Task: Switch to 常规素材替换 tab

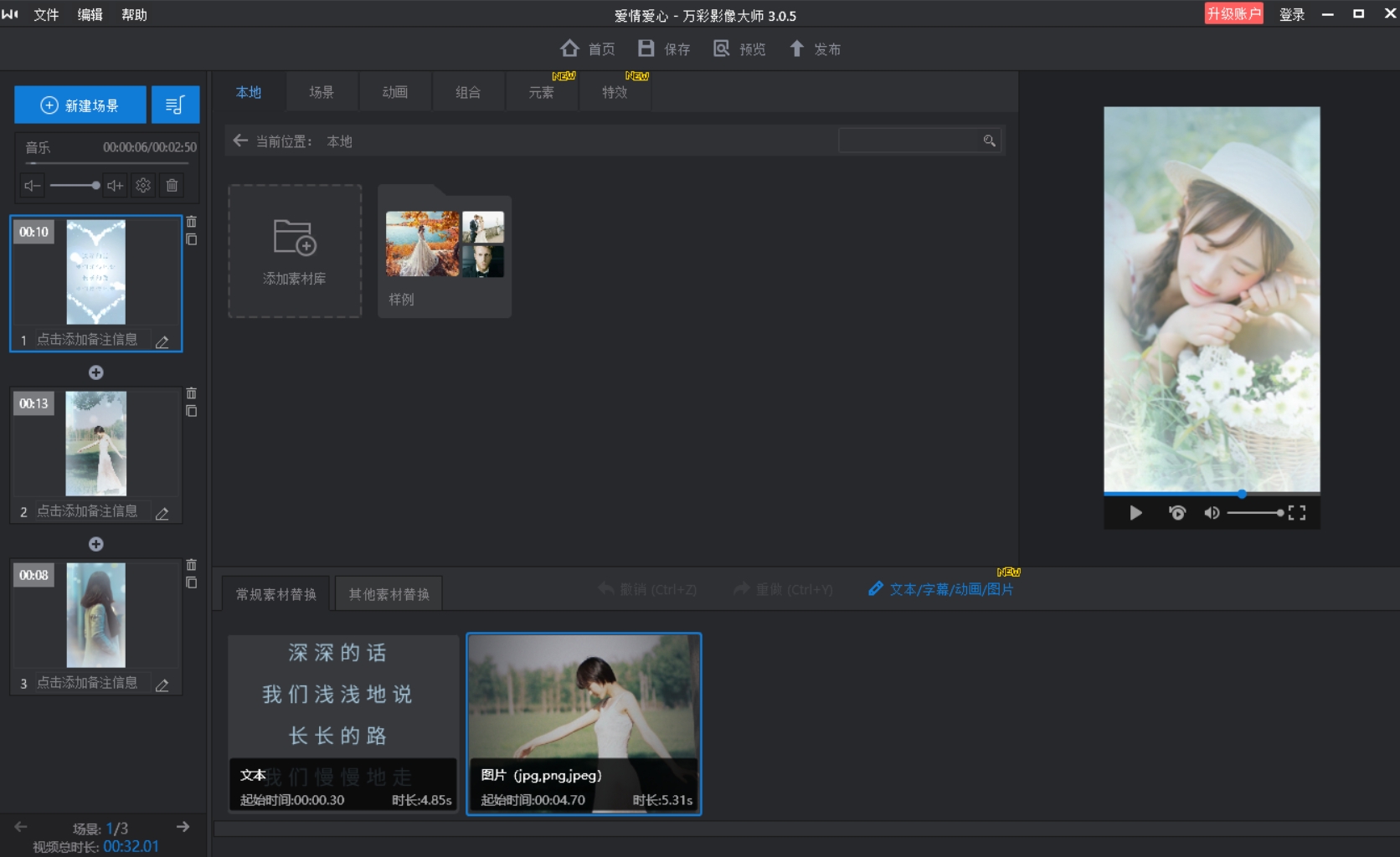Action: (x=276, y=593)
